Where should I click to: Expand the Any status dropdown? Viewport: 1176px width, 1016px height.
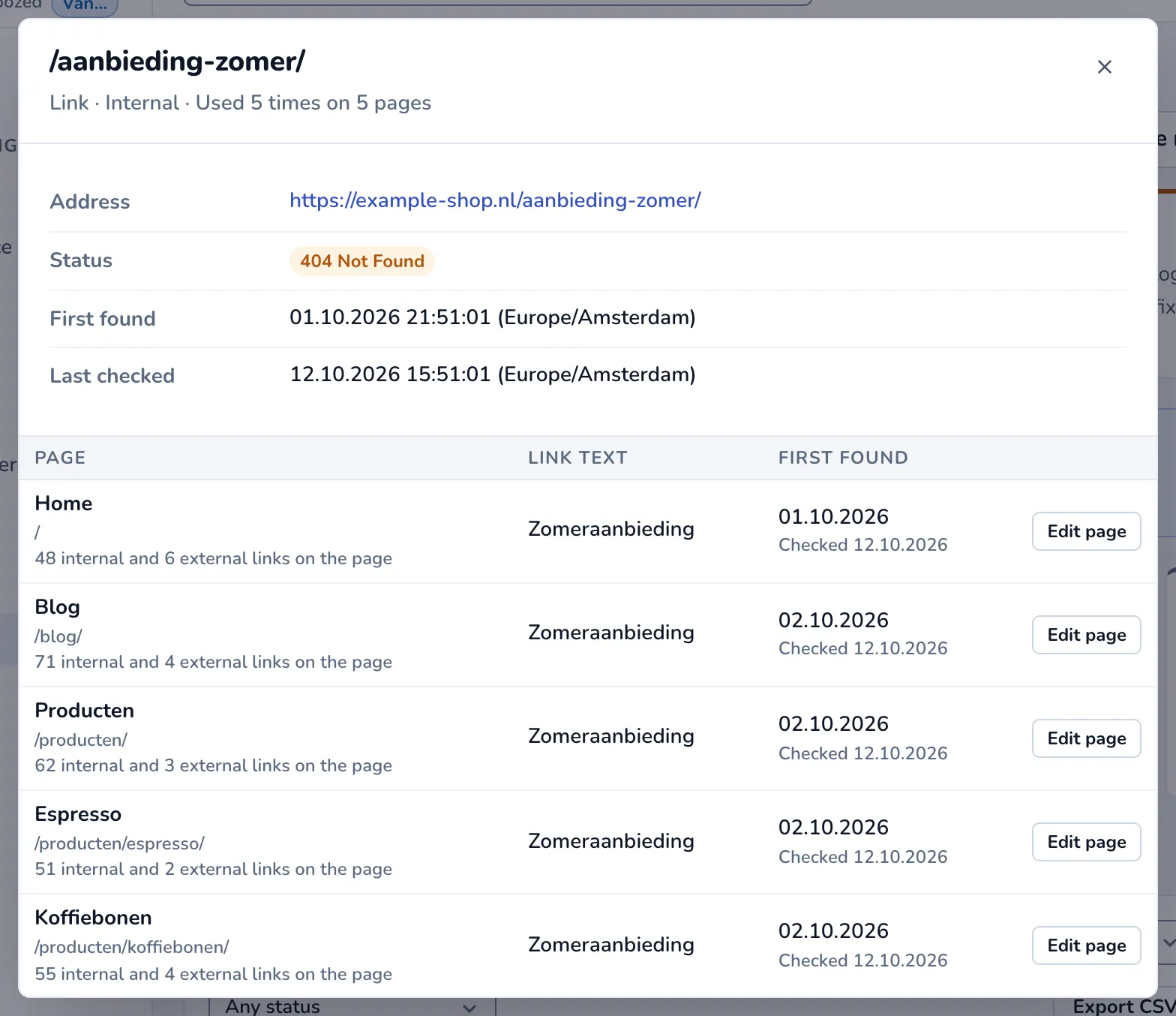click(352, 1007)
